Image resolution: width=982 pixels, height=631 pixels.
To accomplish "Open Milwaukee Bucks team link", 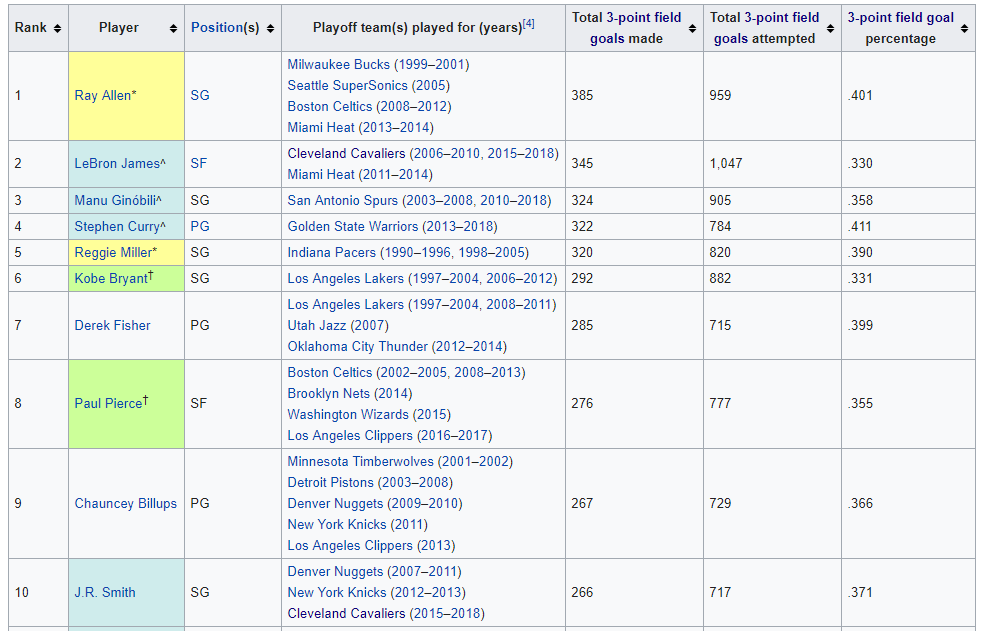I will 338,64.
